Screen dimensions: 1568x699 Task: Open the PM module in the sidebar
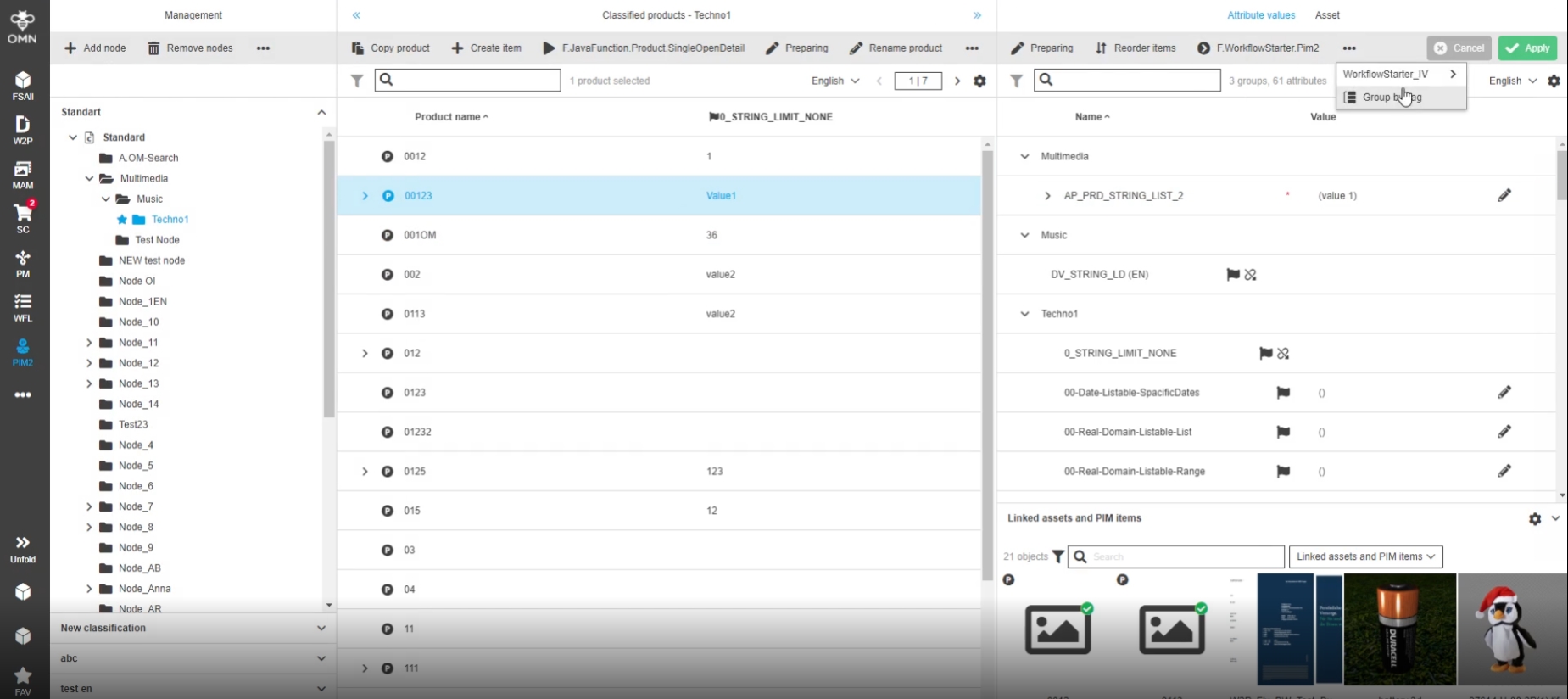[x=23, y=264]
